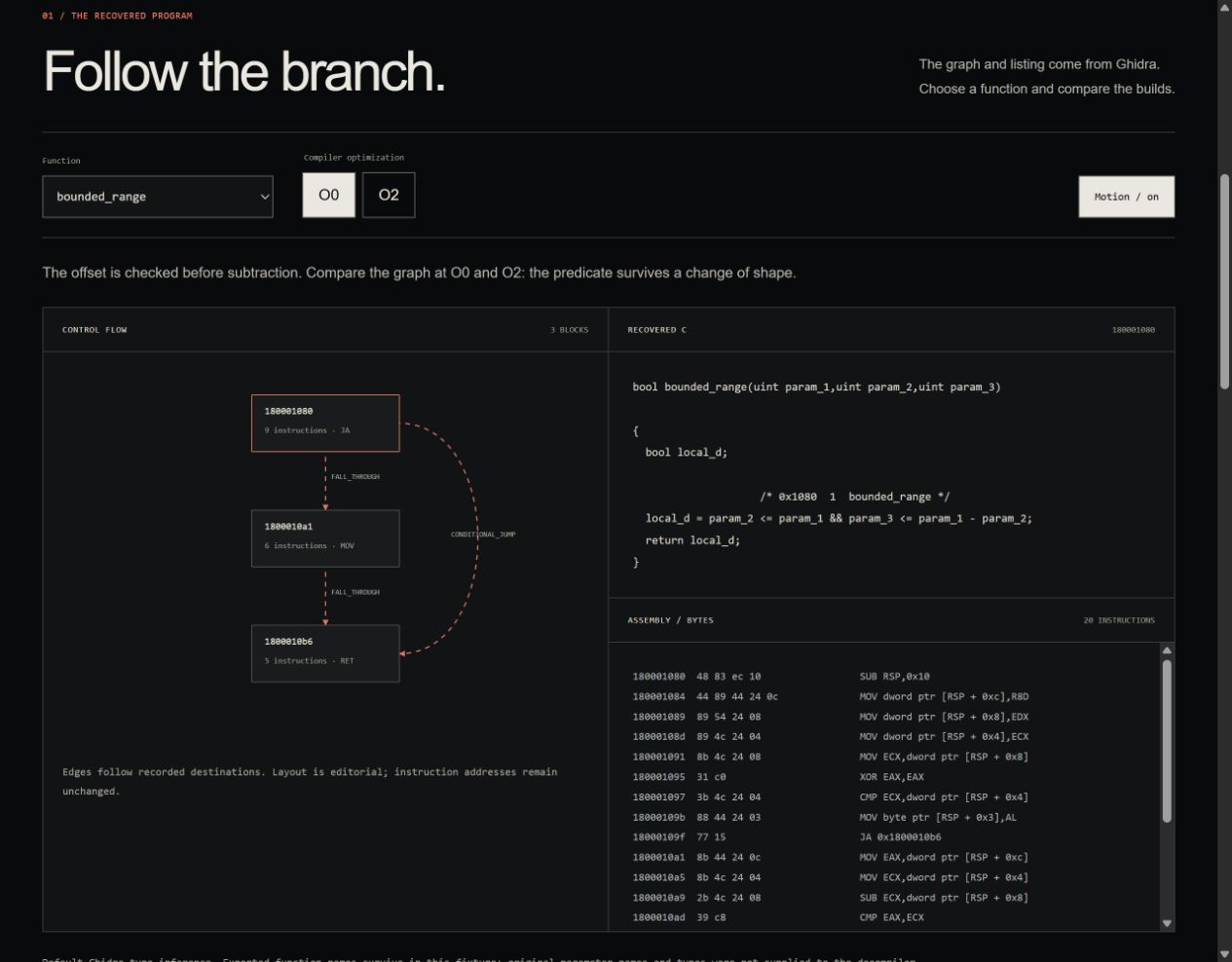Image resolution: width=1232 pixels, height=962 pixels.
Task: Click the local_d assignment predicate line
Action: pyautogui.click(x=839, y=518)
